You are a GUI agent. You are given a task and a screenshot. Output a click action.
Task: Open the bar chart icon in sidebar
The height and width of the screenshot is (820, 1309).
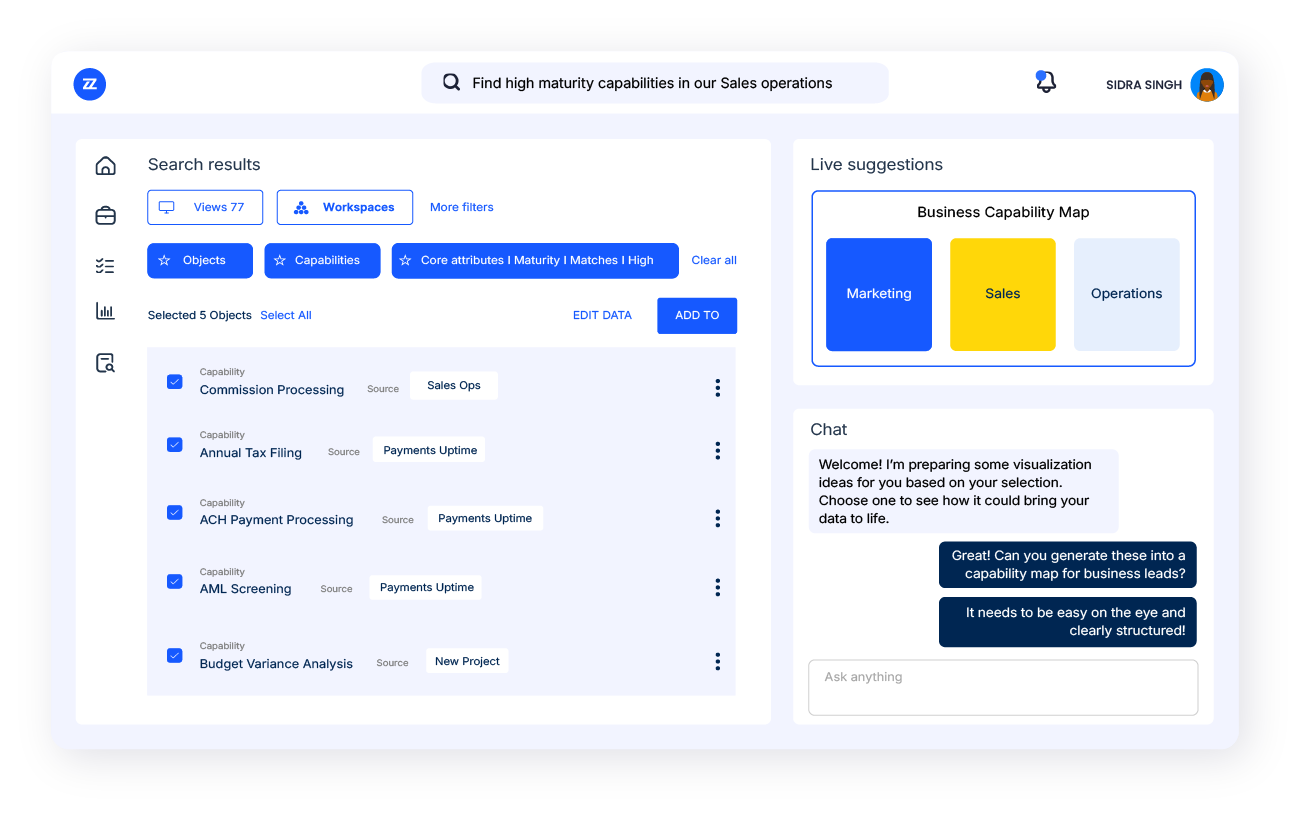(x=105, y=311)
